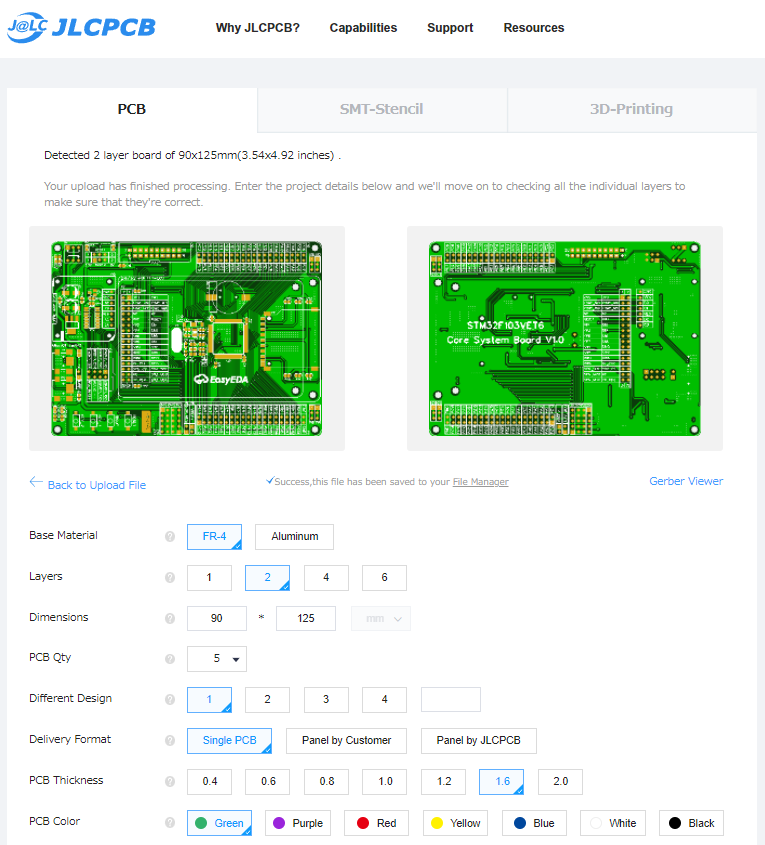The image size is (765, 845).
Task: Select 3 for Different Design
Action: tap(326, 699)
